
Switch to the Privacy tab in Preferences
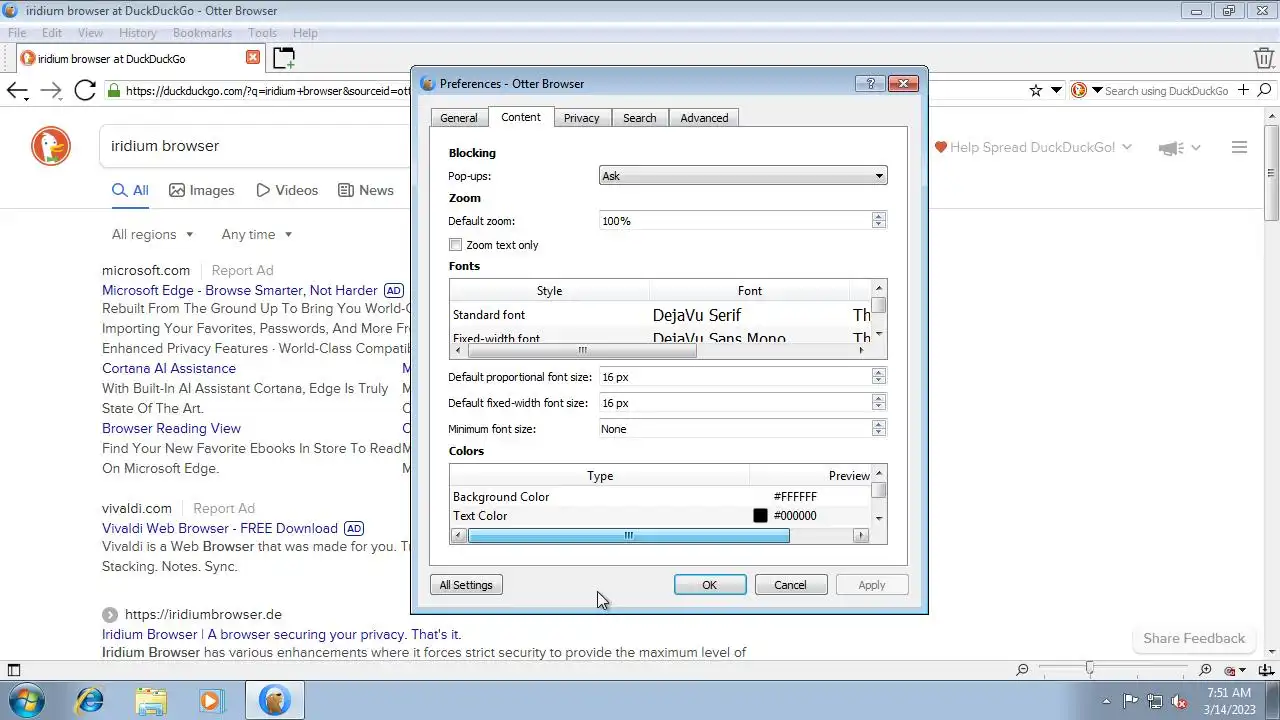(581, 118)
